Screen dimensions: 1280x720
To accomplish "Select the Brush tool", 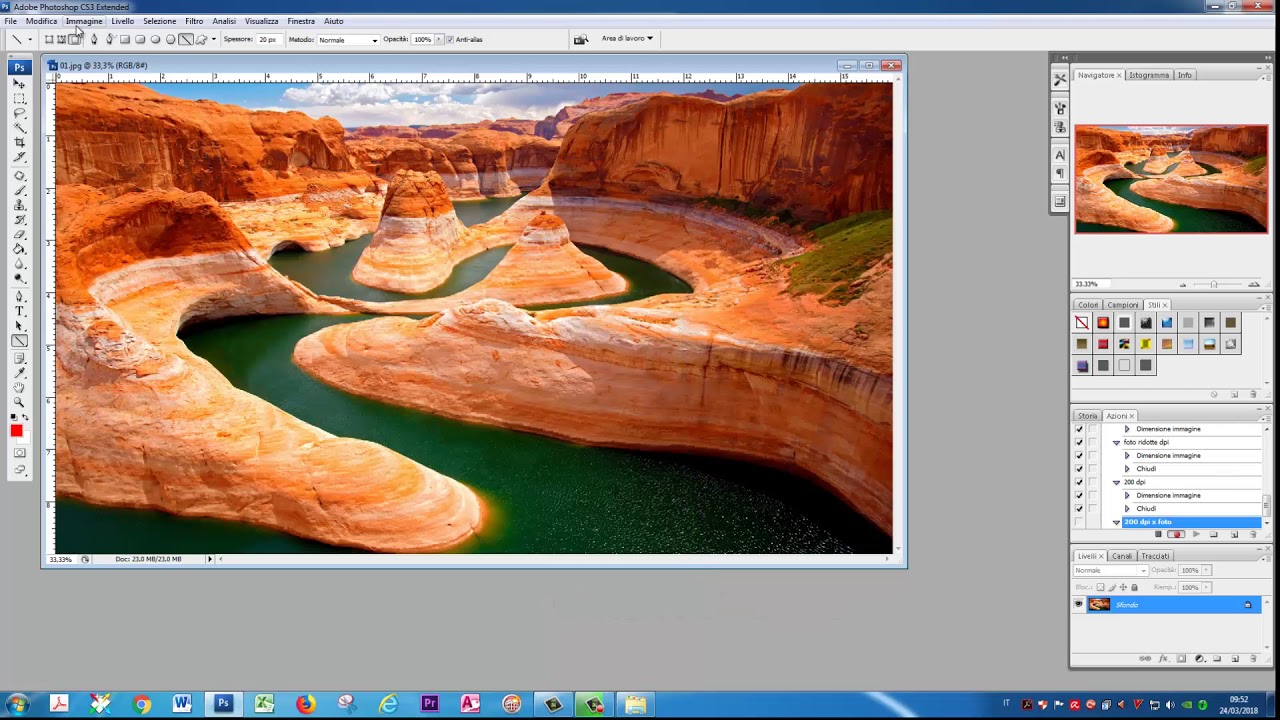I will pyautogui.click(x=19, y=190).
